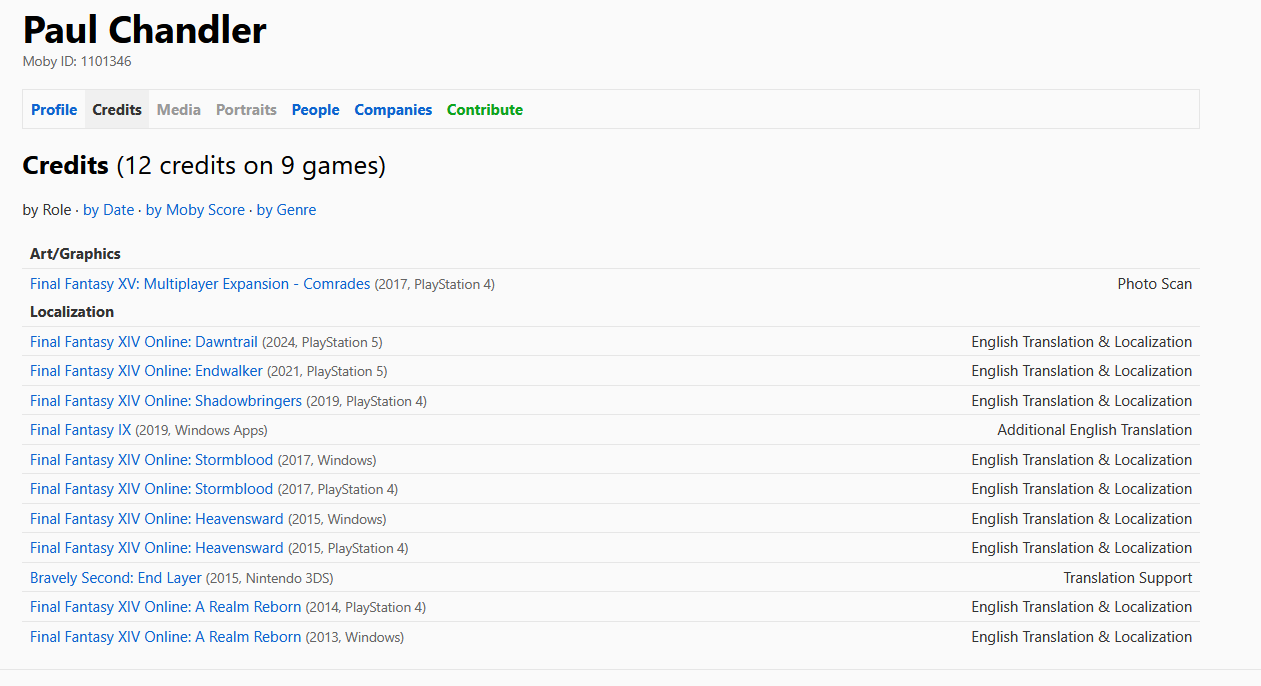This screenshot has height=686, width=1261.
Task: Open Heavensward link for 2015 Windows
Action: [x=157, y=519]
